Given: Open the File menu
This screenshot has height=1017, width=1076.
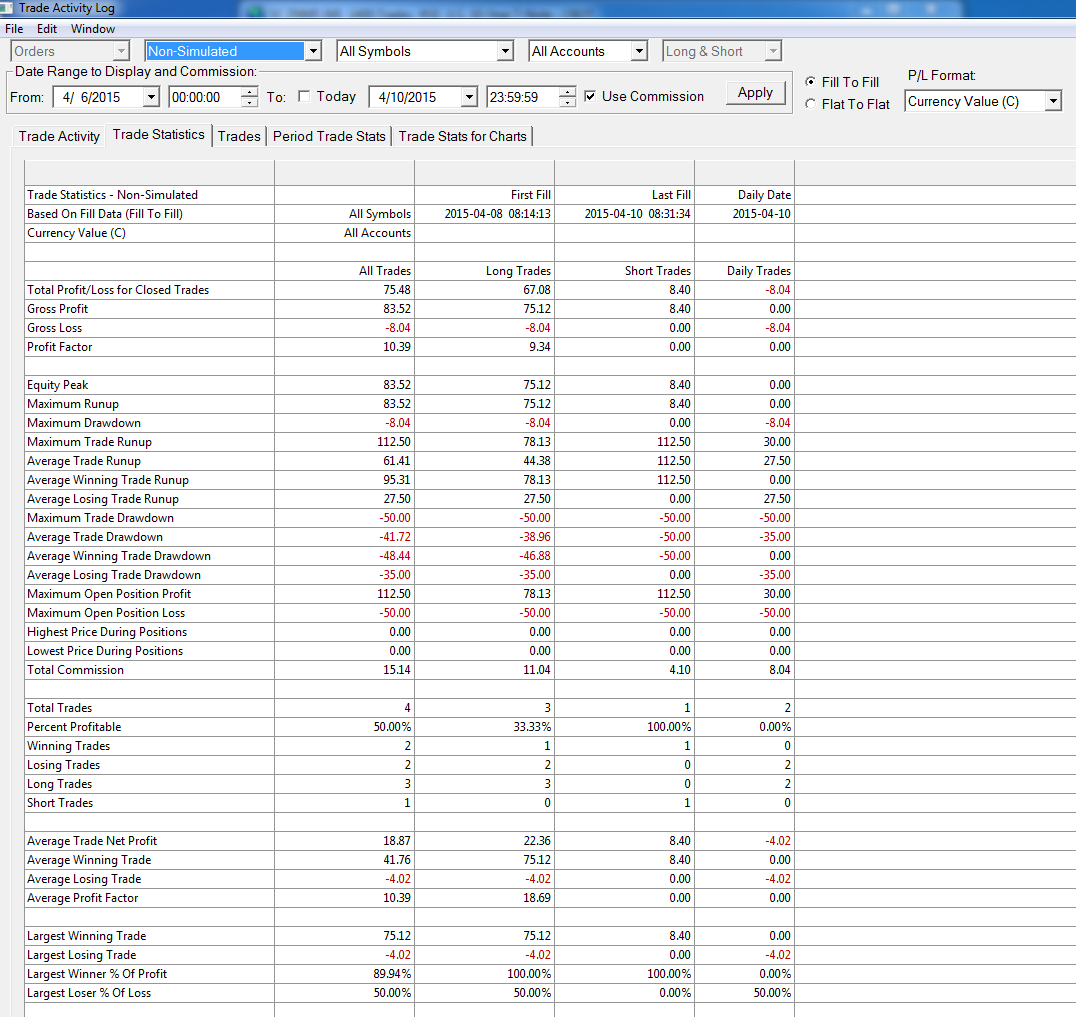Looking at the screenshot, I should point(14,29).
